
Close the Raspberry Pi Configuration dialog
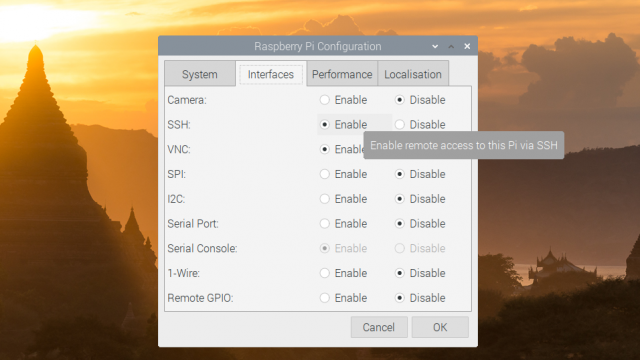467,47
